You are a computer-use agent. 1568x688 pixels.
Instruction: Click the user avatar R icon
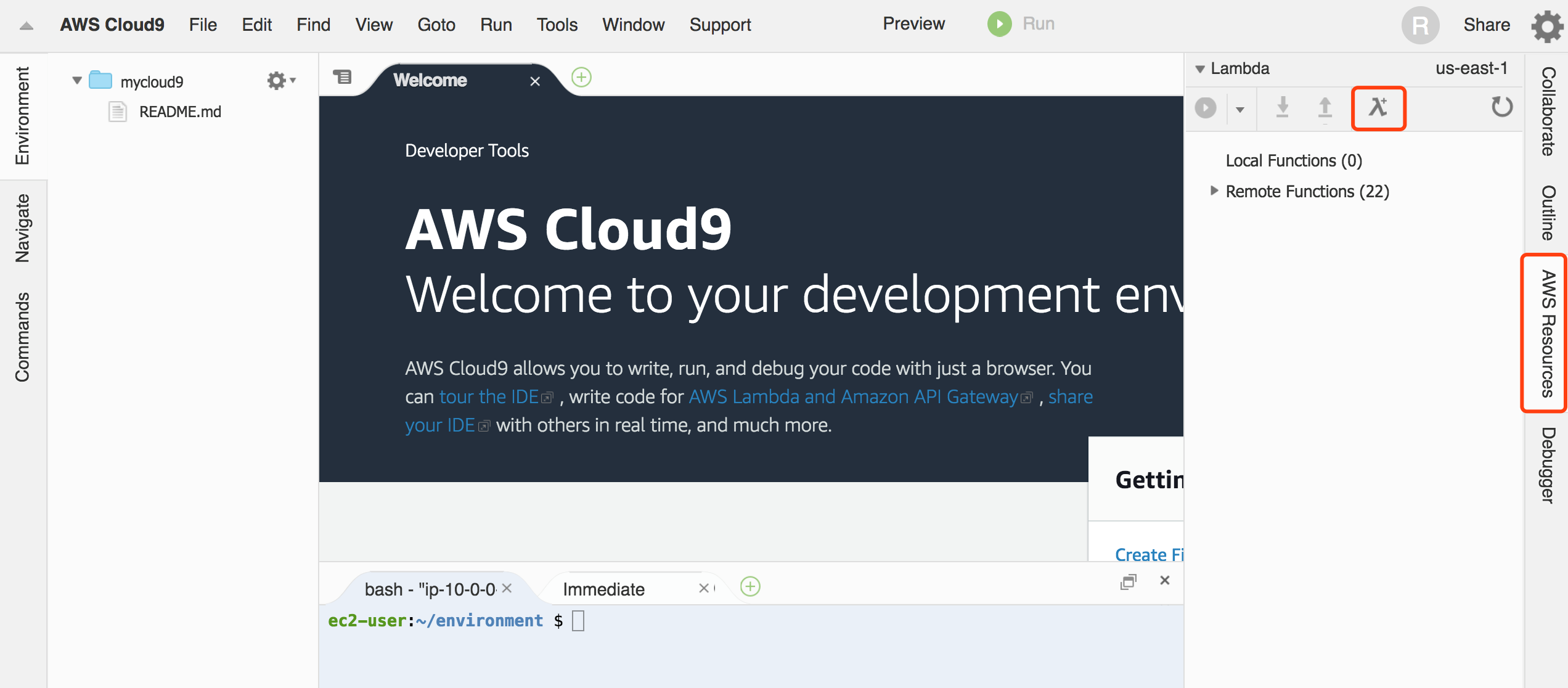coord(1420,25)
